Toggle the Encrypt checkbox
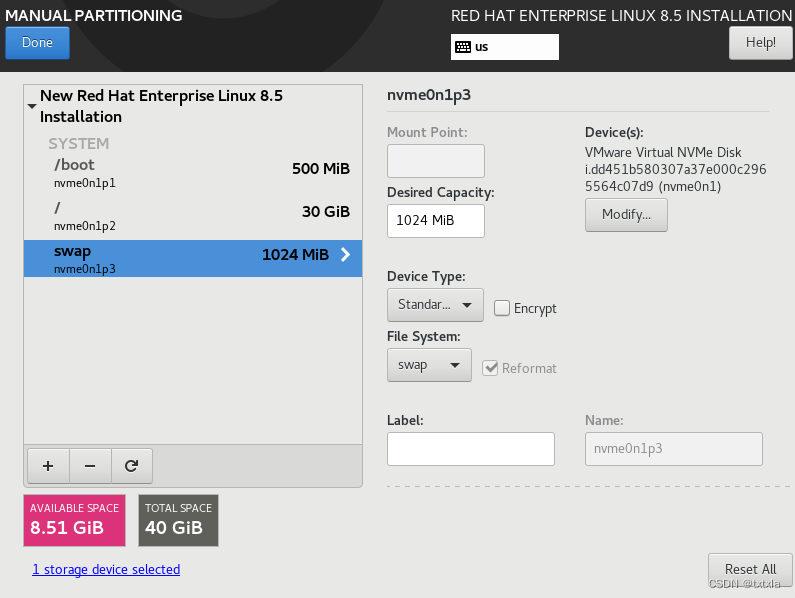The image size is (795, 598). [x=501, y=308]
